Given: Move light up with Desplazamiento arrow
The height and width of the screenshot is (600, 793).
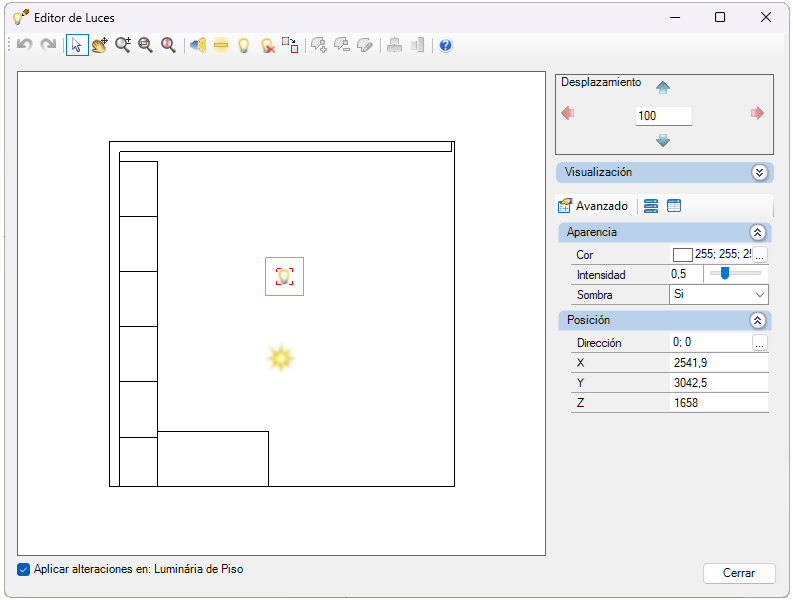Looking at the screenshot, I should [663, 88].
